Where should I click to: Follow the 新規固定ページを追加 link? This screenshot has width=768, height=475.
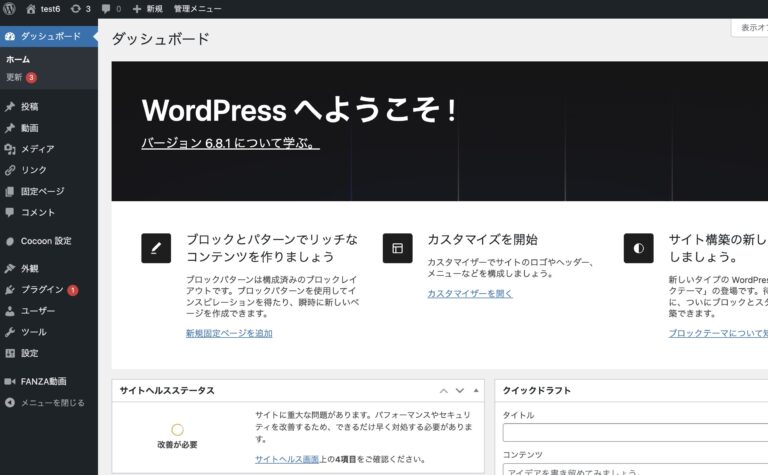[228, 333]
